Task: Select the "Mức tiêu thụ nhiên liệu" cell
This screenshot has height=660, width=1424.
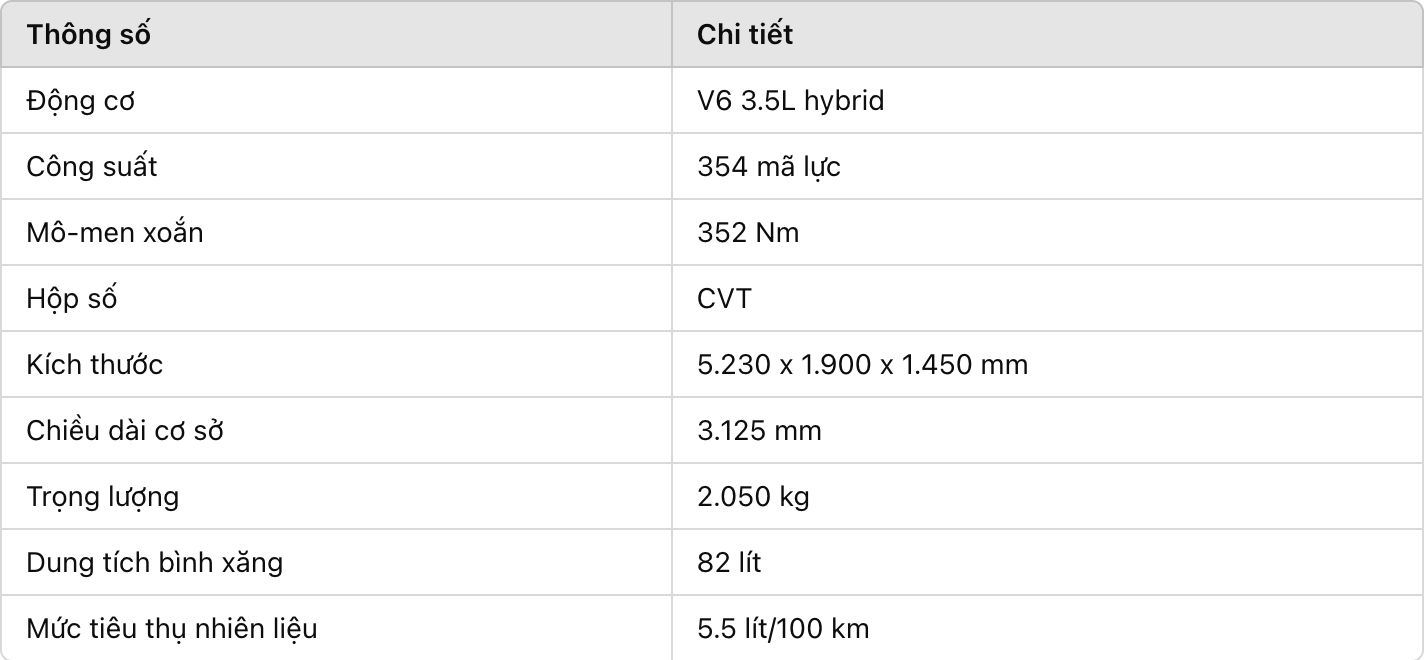Action: [172, 629]
